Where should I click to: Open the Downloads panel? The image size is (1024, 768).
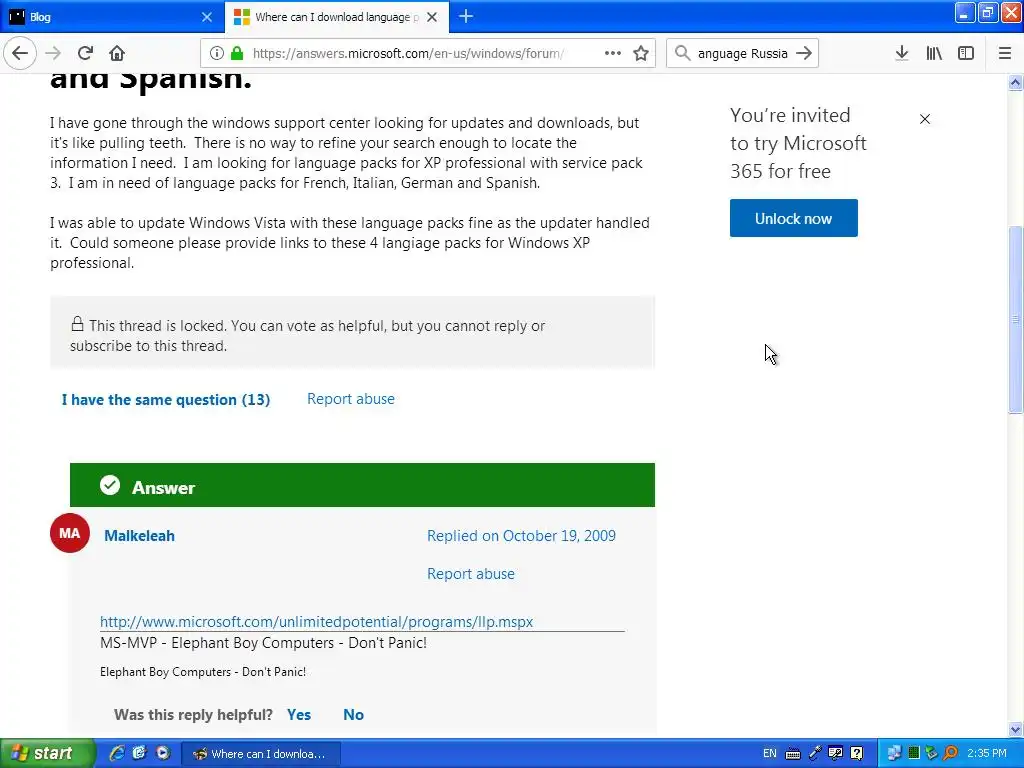click(x=902, y=54)
